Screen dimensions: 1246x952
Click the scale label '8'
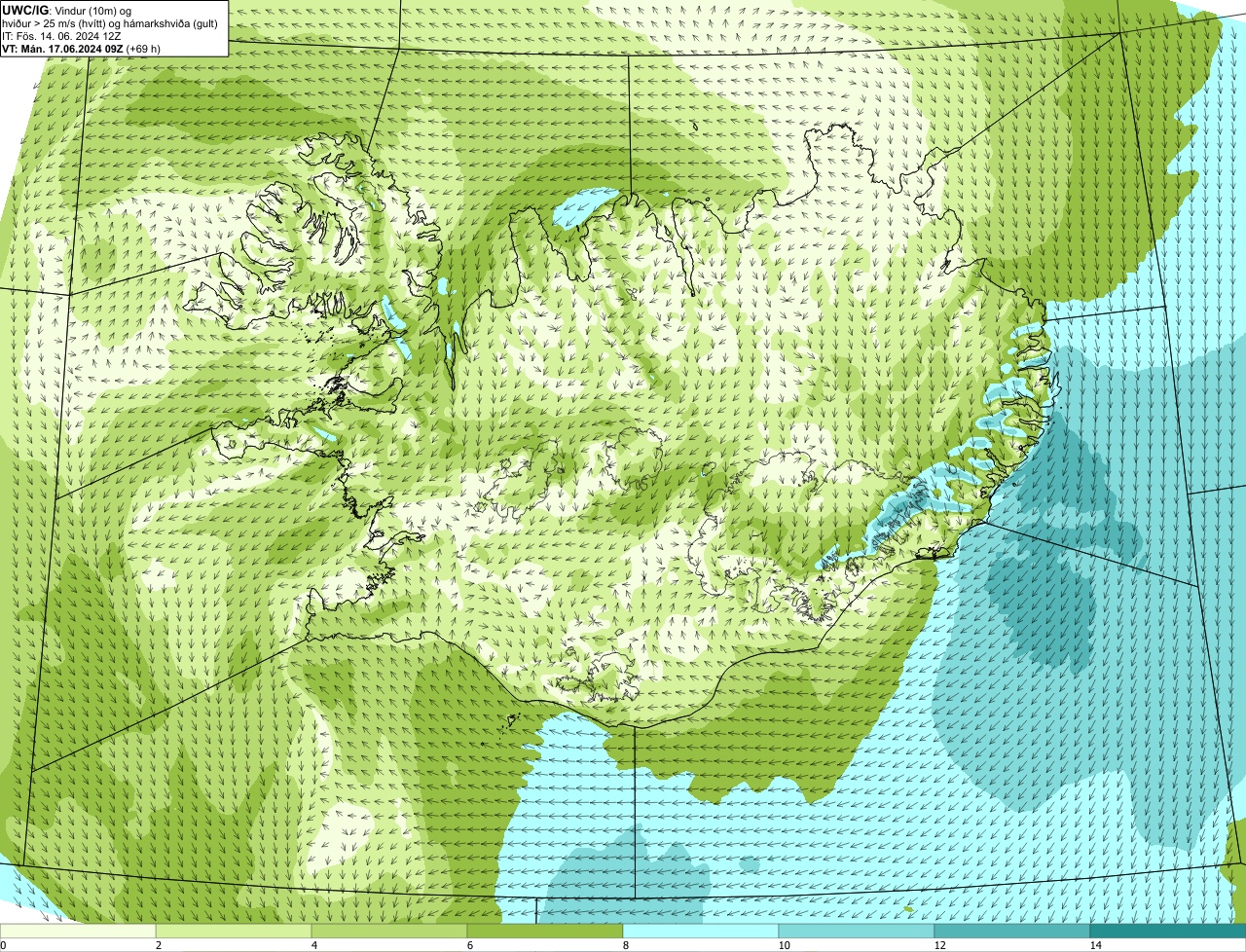625,945
